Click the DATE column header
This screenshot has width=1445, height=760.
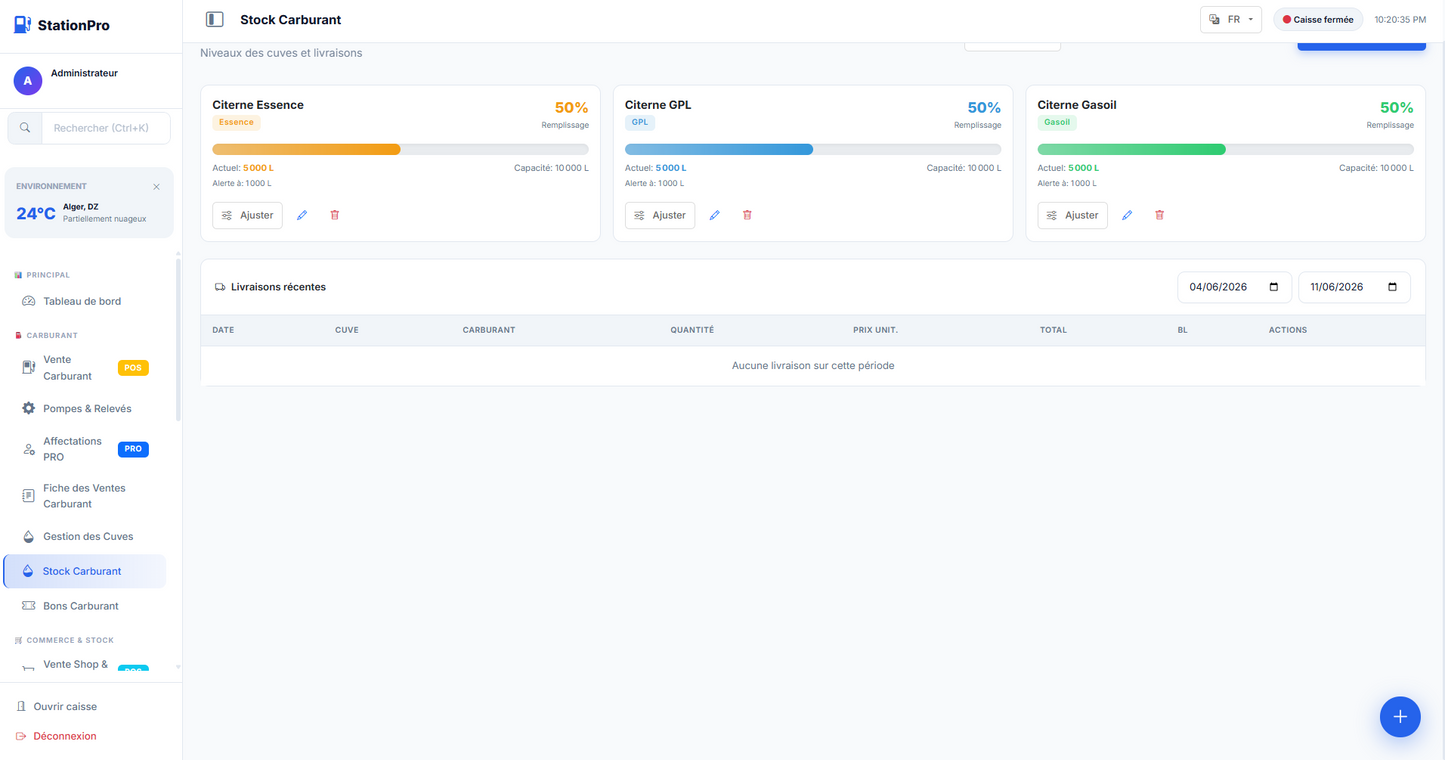point(223,330)
